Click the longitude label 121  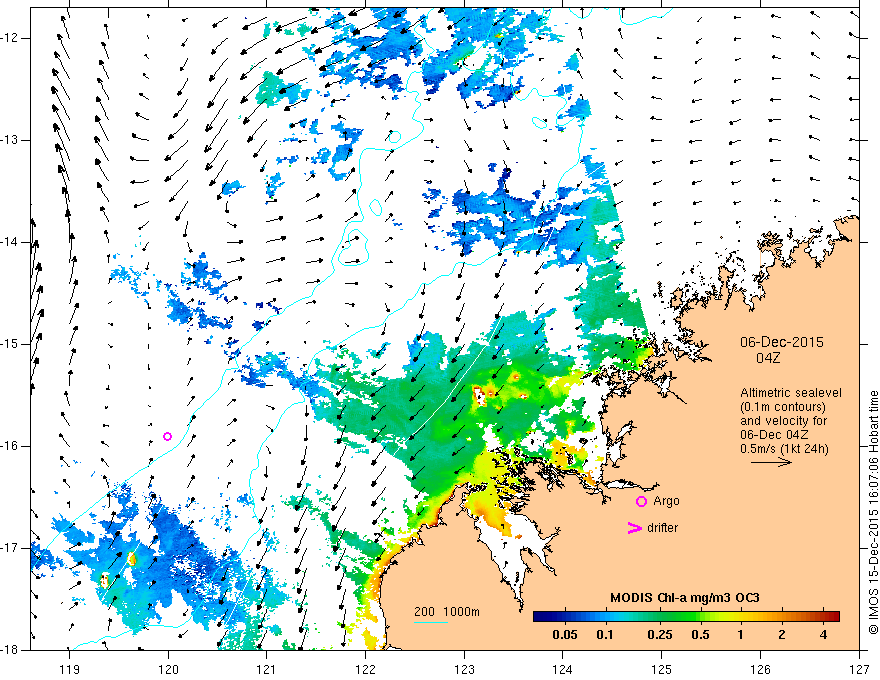pos(267,669)
